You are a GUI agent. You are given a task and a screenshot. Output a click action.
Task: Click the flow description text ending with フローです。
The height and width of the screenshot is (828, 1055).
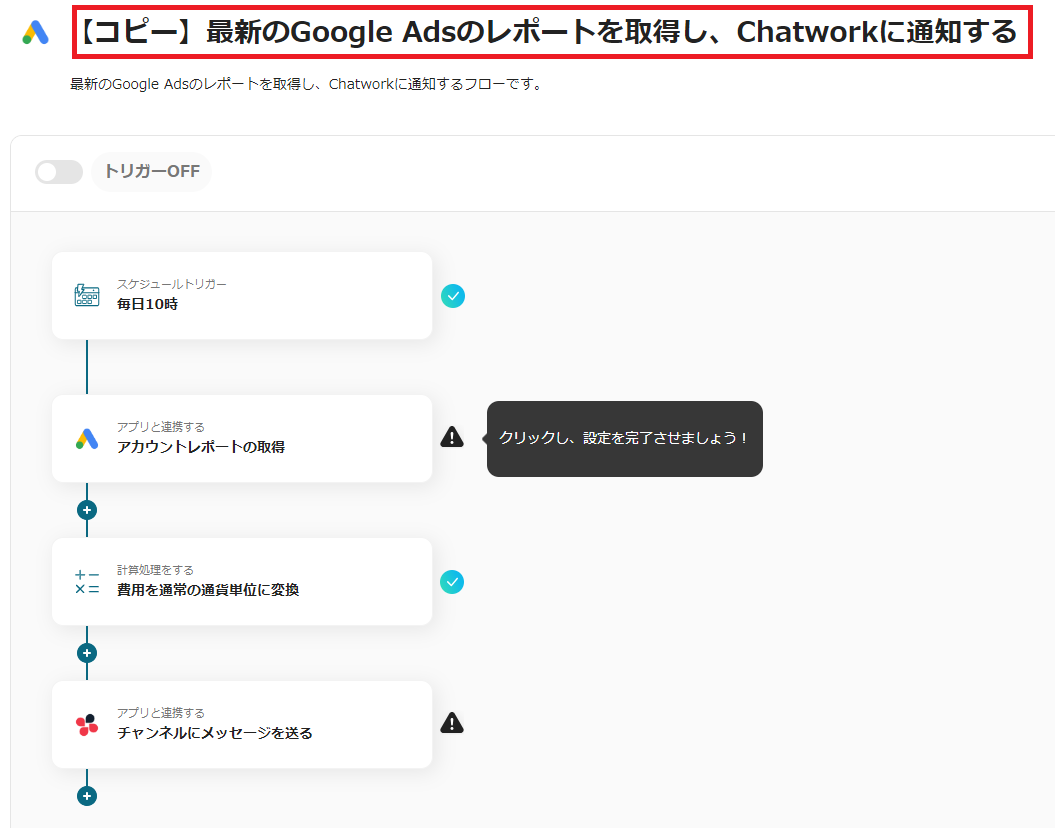point(308,84)
